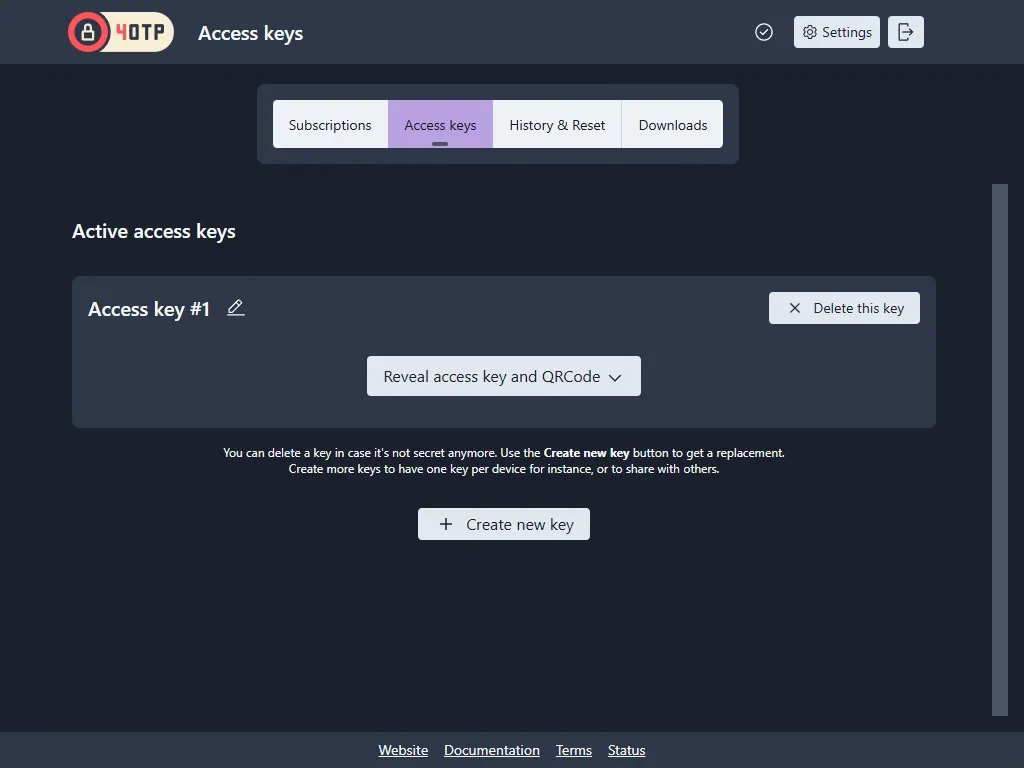This screenshot has height=768, width=1024.
Task: Click the scrollbar on the right edge
Action: tap(1000, 450)
